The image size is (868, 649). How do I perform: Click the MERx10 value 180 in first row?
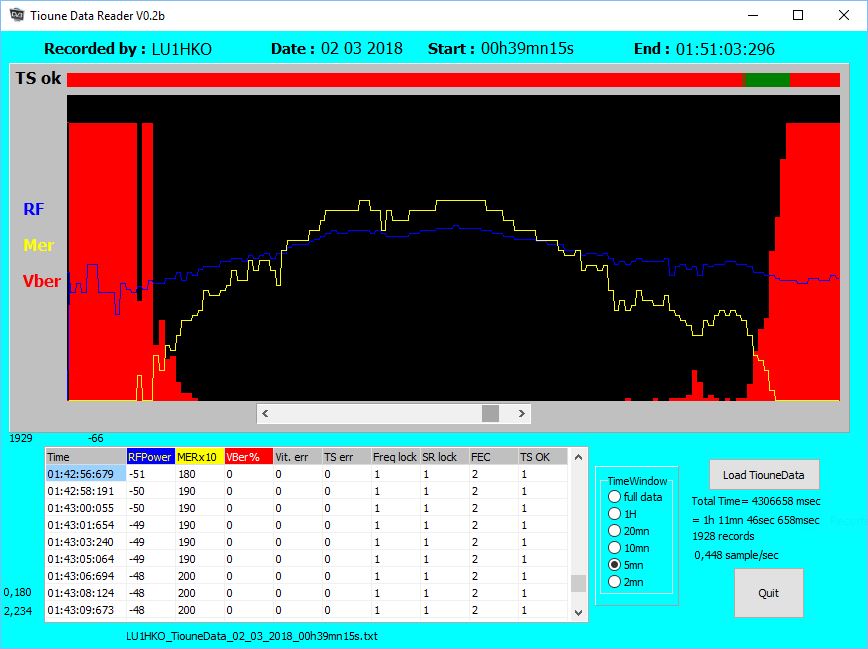187,474
